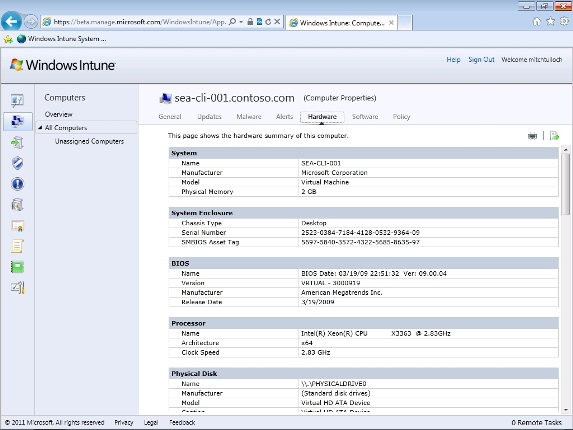Click the browser address bar URL field

click(139, 22)
